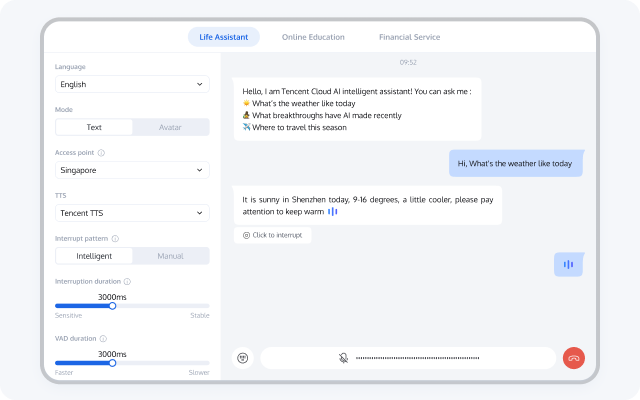Click the VAD duration info icon
This screenshot has width=640, height=400.
(x=104, y=339)
